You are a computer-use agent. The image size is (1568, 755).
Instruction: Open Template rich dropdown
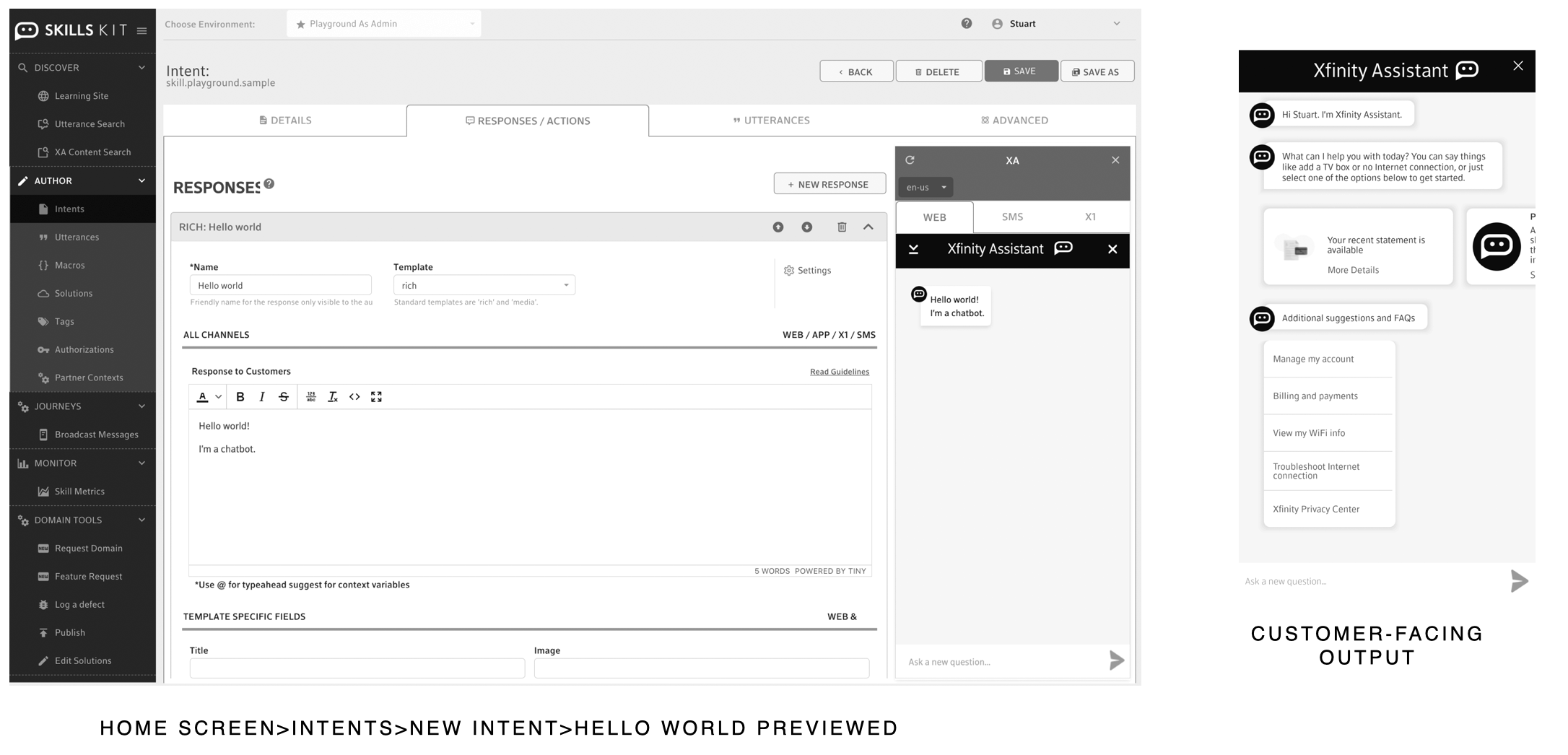484,285
